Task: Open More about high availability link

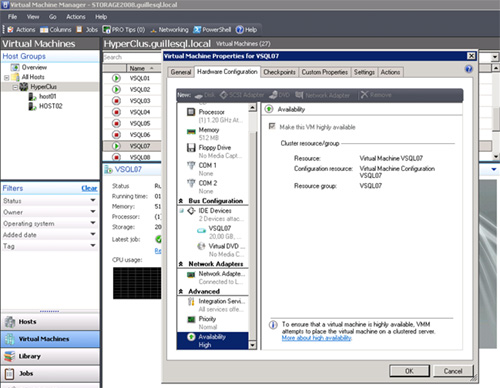Action: pyautogui.click(x=317, y=338)
